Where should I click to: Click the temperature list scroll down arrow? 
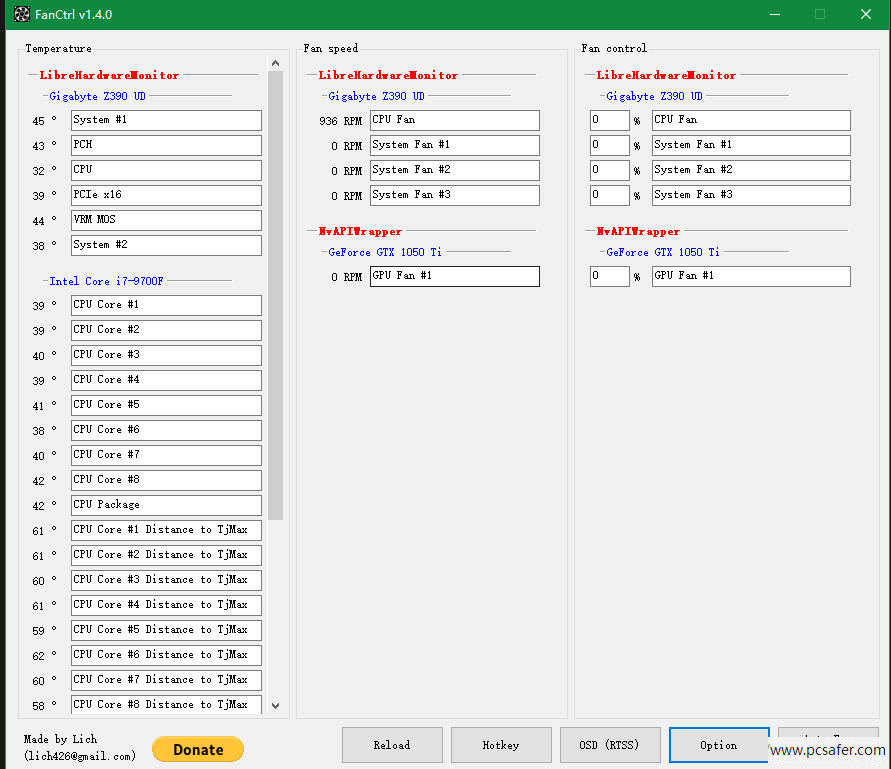pos(276,705)
